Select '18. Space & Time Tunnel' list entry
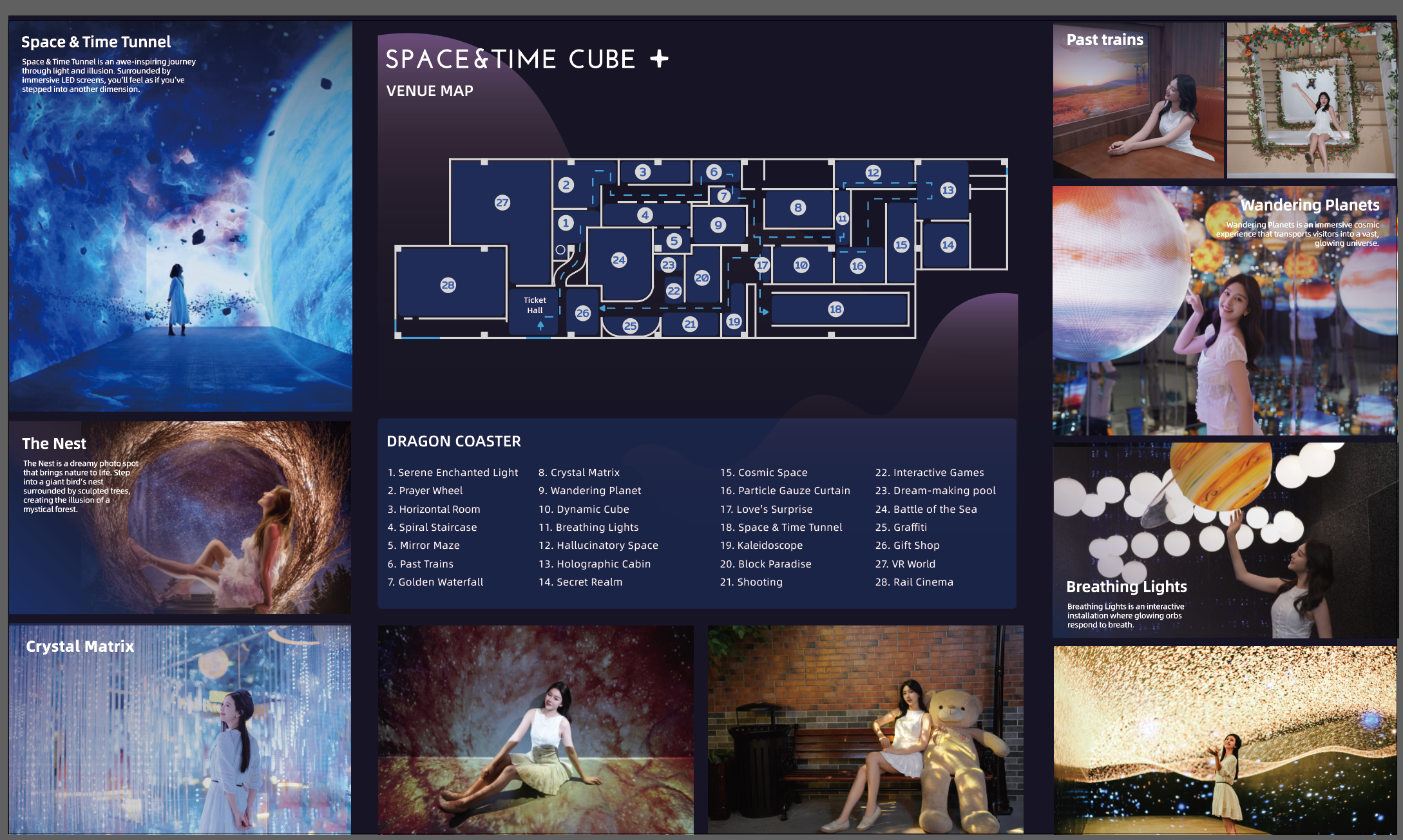 (781, 527)
